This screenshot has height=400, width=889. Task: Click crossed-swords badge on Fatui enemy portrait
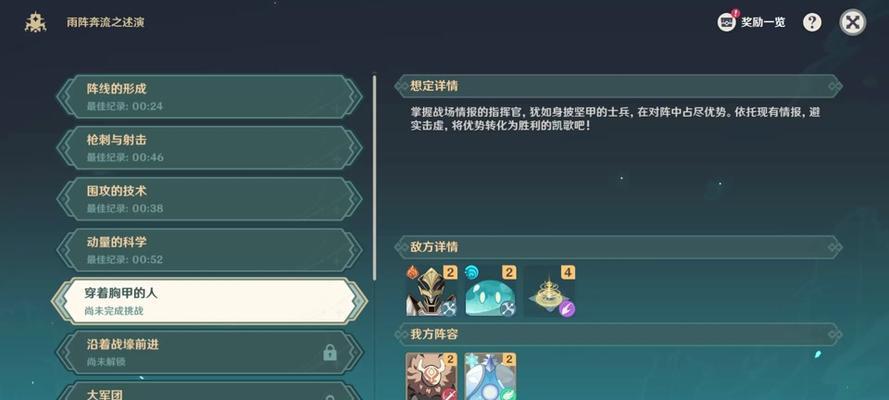click(x=449, y=309)
